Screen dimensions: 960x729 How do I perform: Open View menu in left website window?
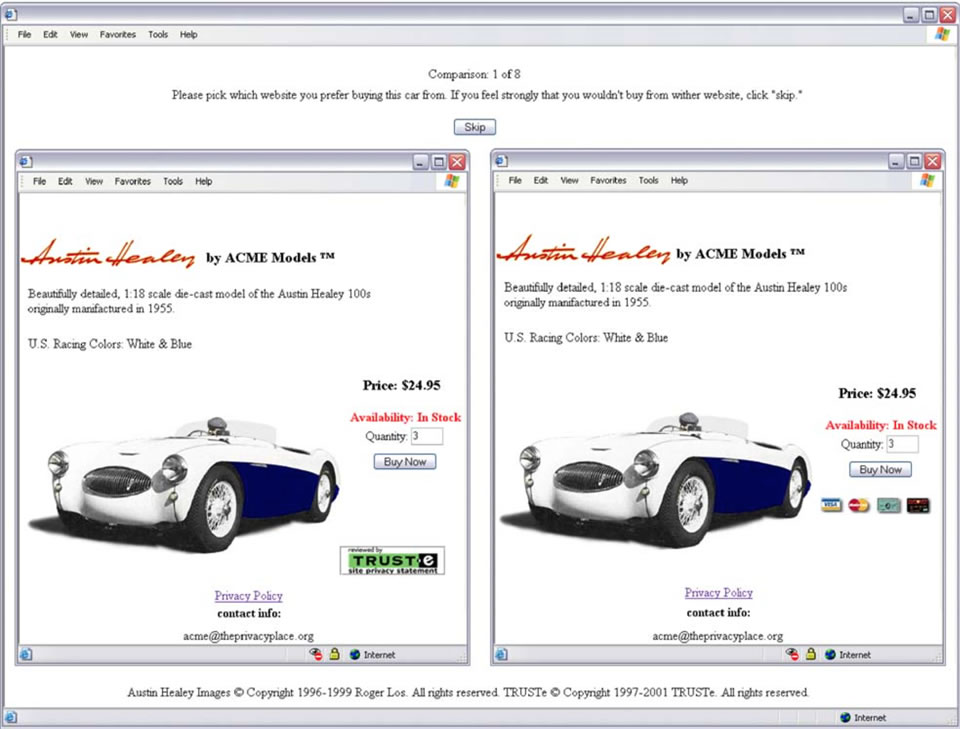tap(94, 181)
